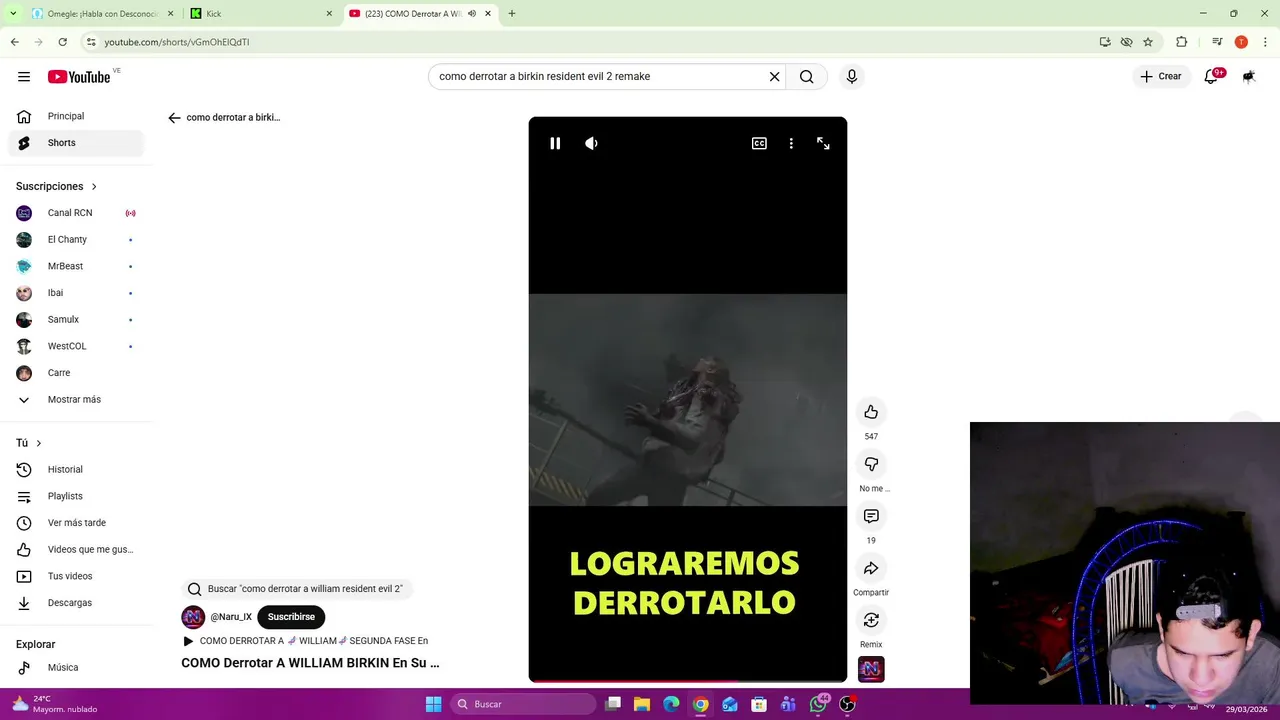Open Principal in the sidebar
Screen dimensions: 1280x720
click(x=76, y=116)
